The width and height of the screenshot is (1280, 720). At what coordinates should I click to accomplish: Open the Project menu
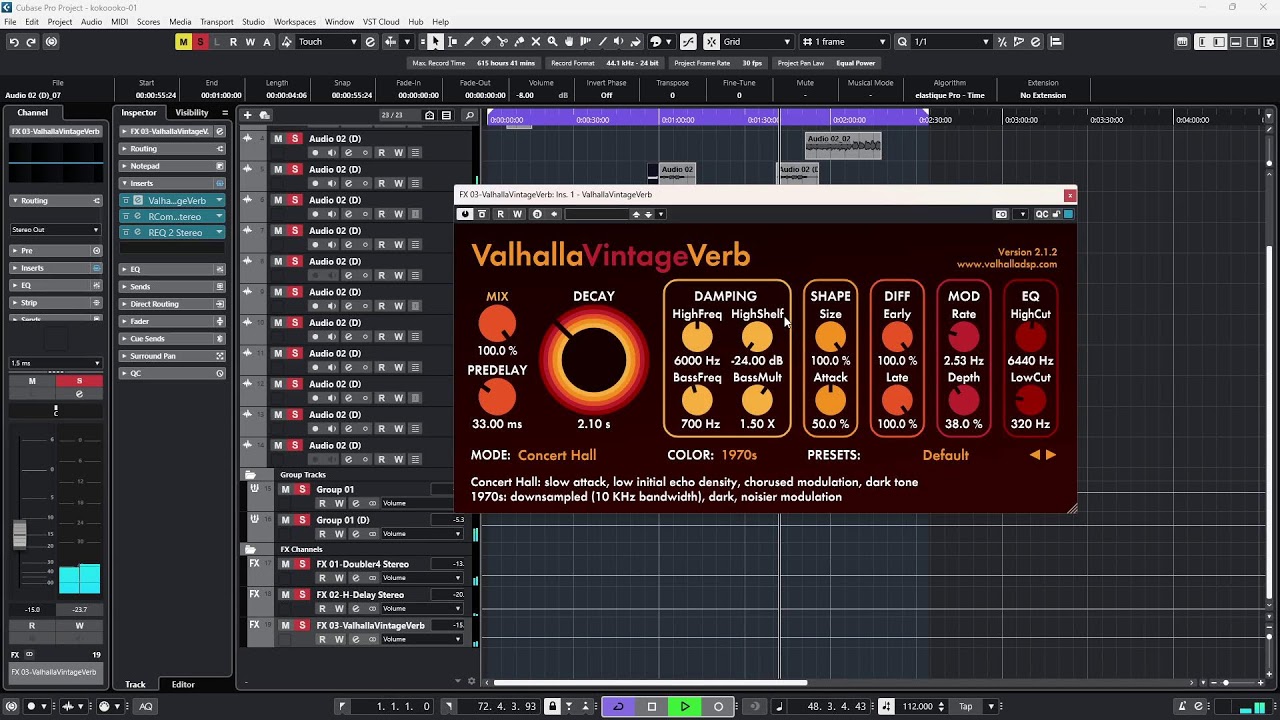click(x=60, y=22)
